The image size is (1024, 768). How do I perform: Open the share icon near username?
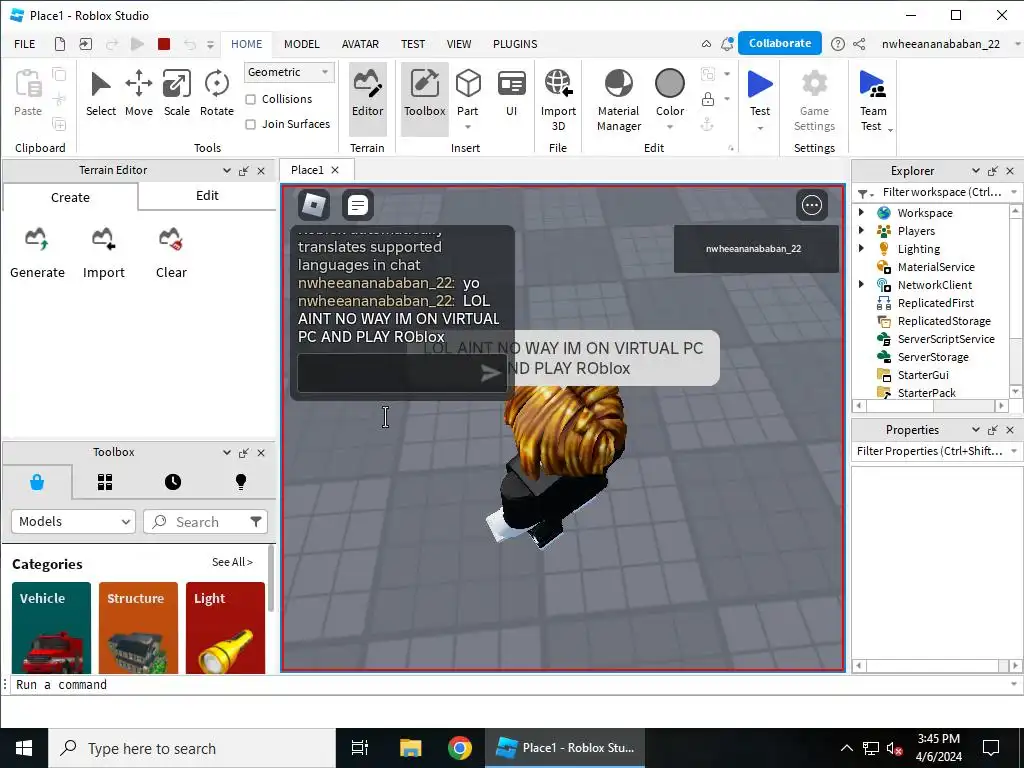[859, 44]
